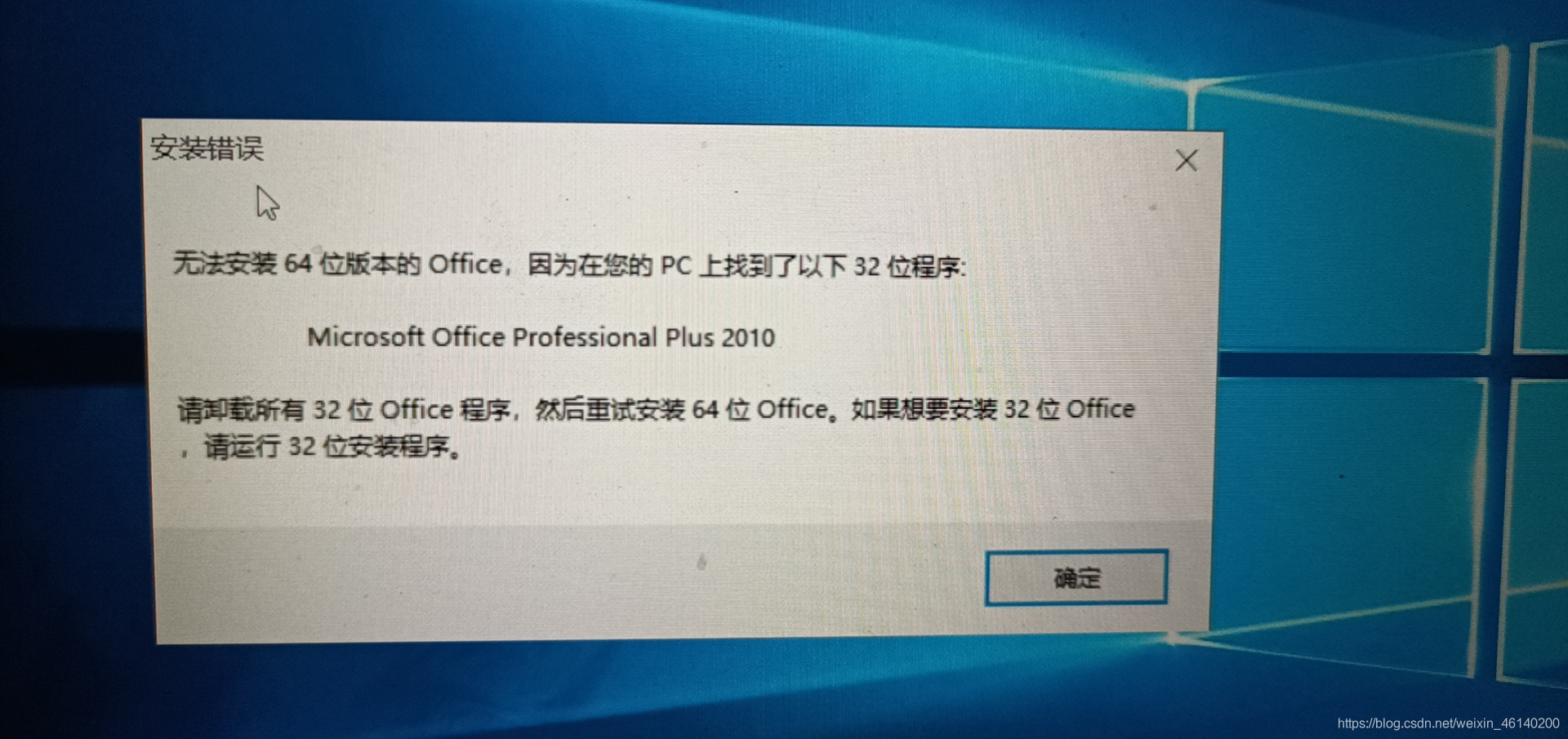Screen dimensions: 1568x739
Task: Click the word Microsoft in the program name
Action: pos(366,336)
